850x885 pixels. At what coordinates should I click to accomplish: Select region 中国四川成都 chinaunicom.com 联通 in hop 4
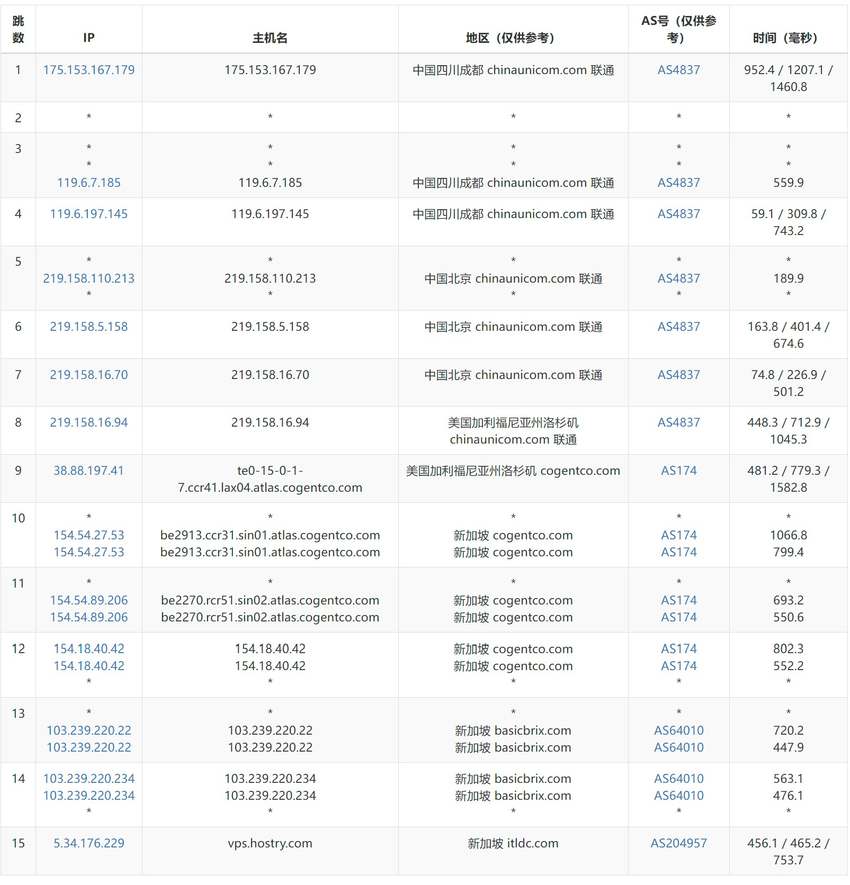point(512,214)
